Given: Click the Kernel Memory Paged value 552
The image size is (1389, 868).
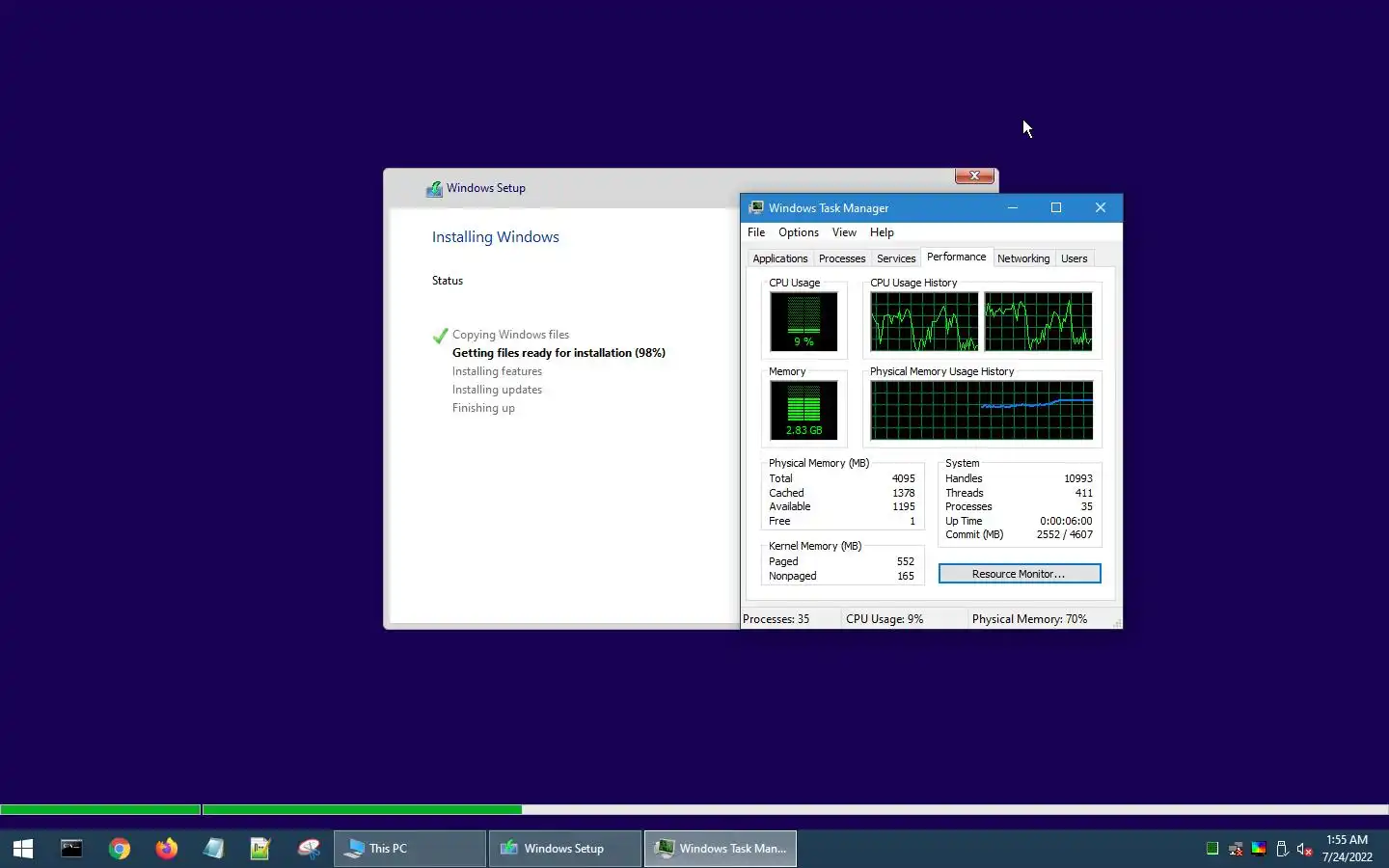Looking at the screenshot, I should click(x=905, y=561).
